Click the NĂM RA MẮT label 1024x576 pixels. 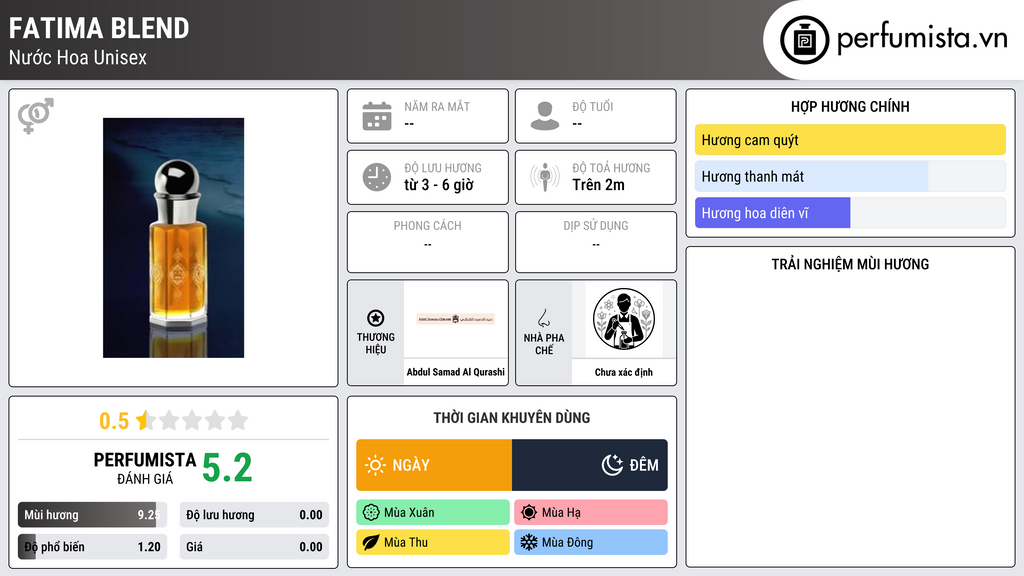pos(437,106)
